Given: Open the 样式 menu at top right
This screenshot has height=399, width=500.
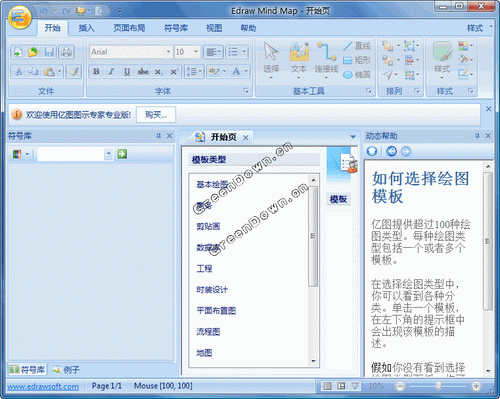Looking at the screenshot, I should (479, 28).
